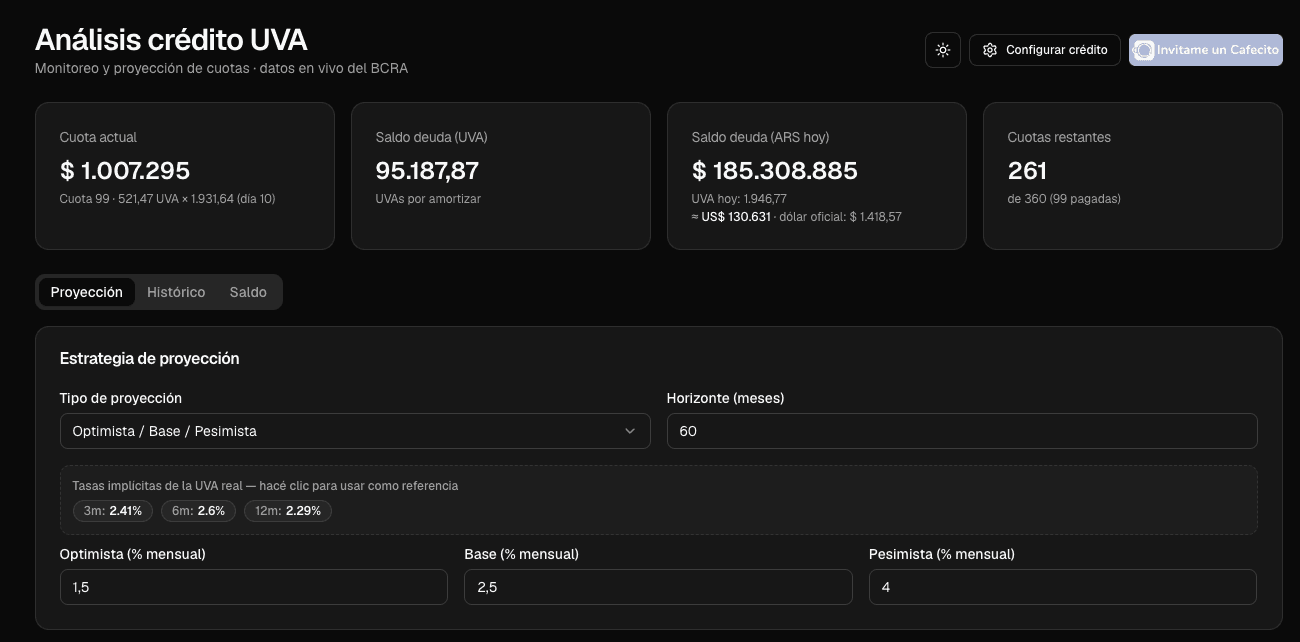Click the Estrategia de proyección heading
The image size is (1300, 642).
[150, 358]
